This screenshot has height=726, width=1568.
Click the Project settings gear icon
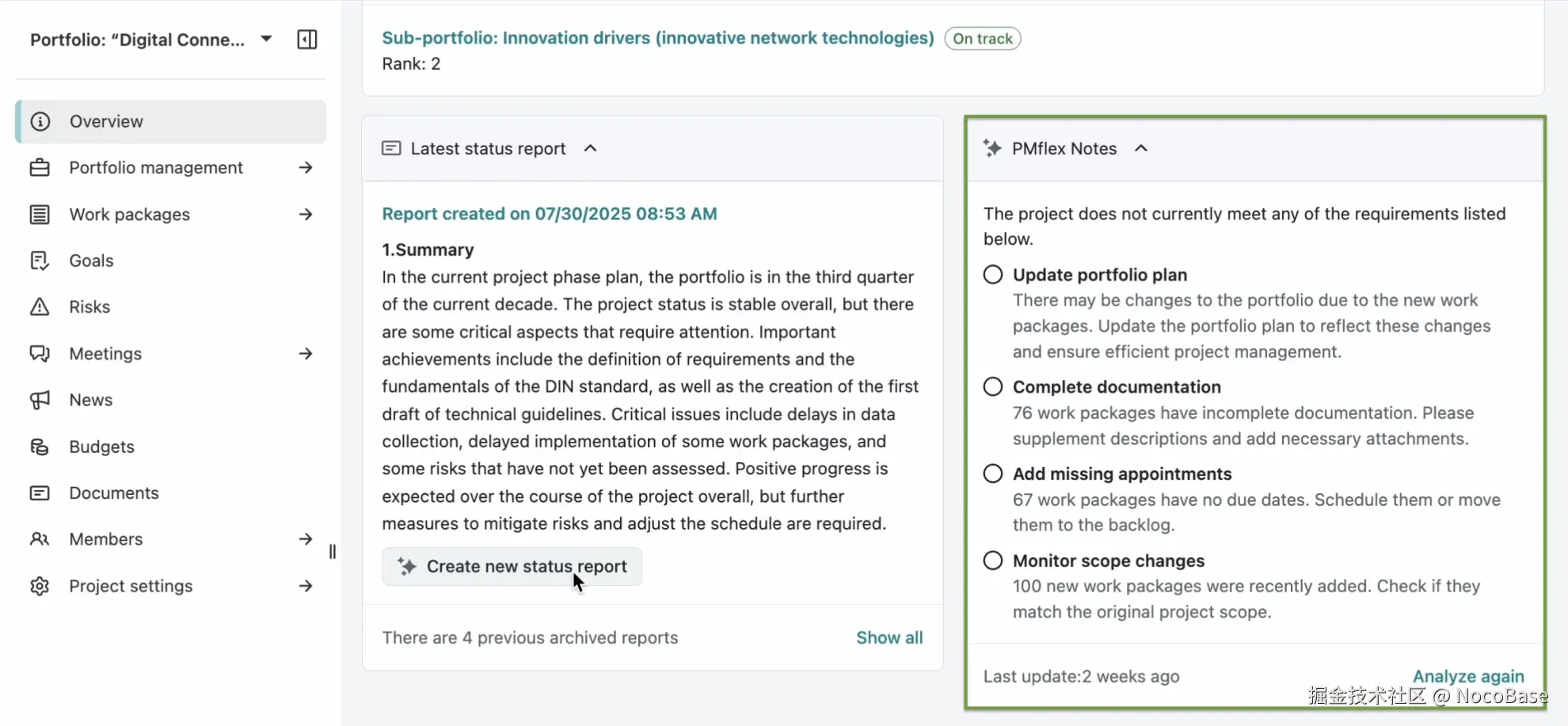pyautogui.click(x=40, y=586)
